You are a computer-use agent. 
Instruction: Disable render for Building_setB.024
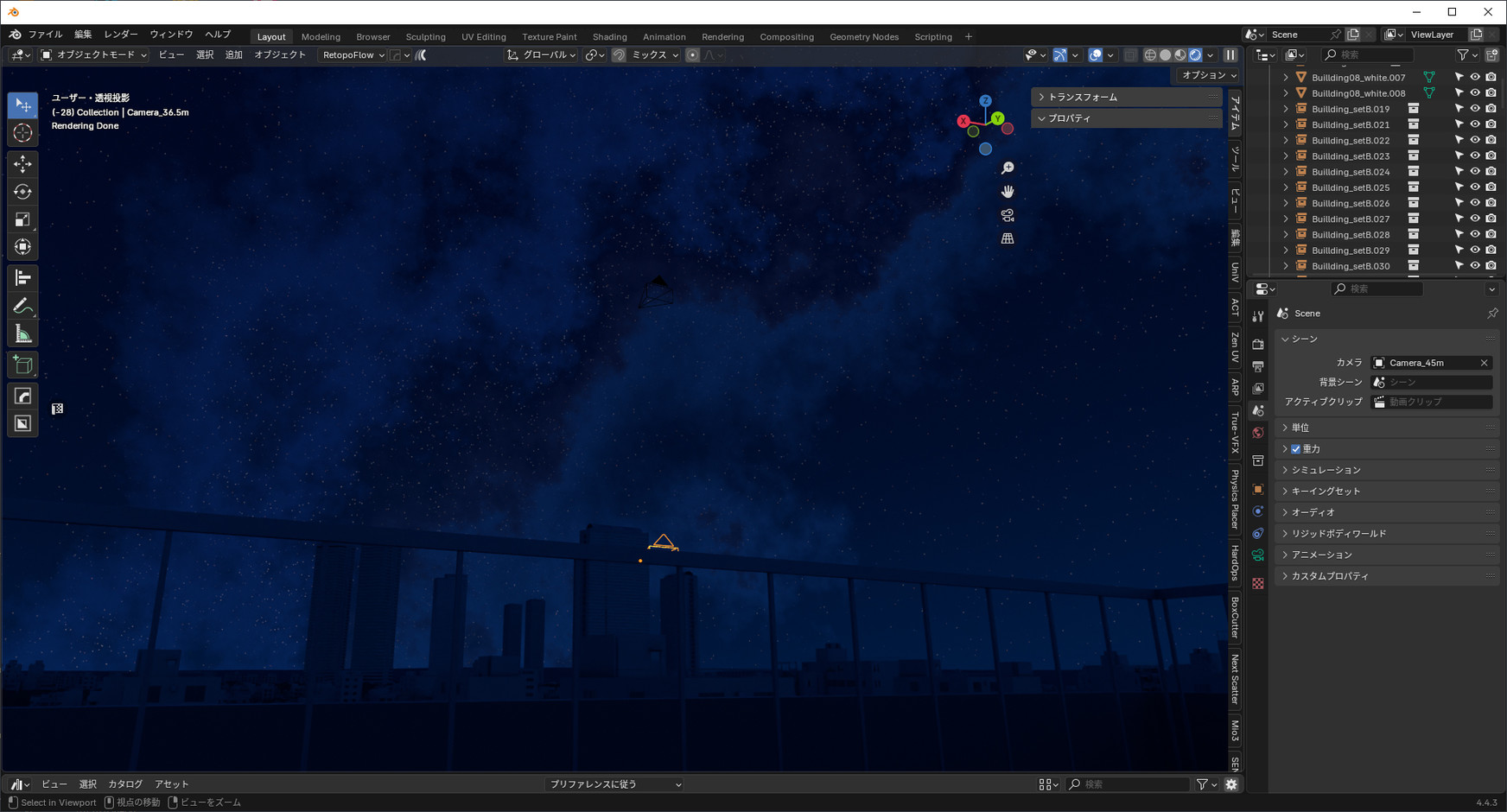(1491, 172)
